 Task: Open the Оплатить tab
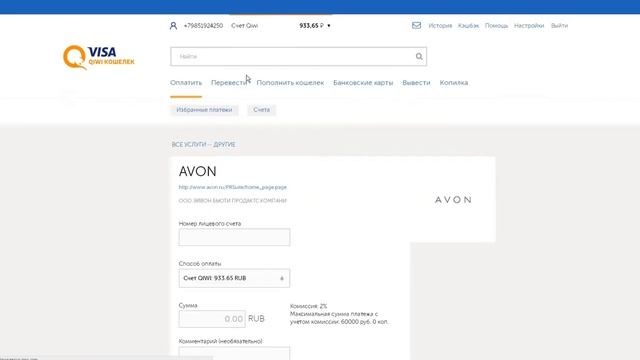coord(186,82)
